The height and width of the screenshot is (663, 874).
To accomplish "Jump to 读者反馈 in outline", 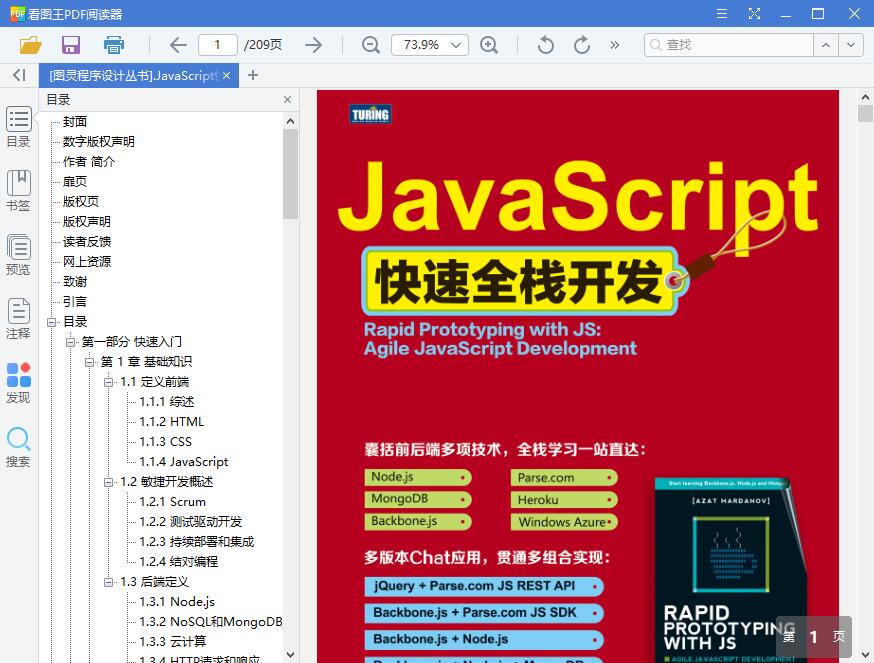I will [x=86, y=241].
